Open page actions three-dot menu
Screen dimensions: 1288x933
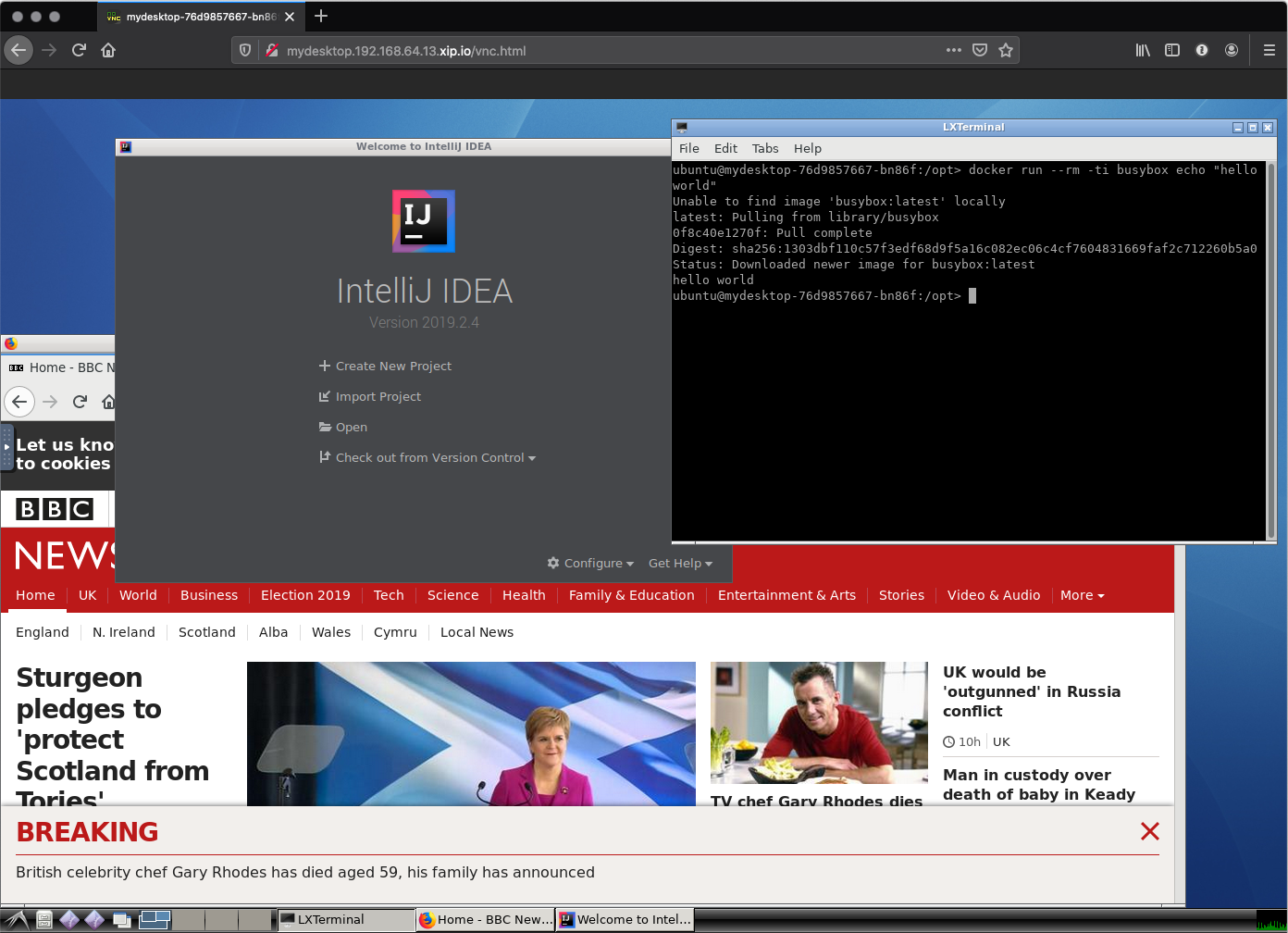pos(954,50)
